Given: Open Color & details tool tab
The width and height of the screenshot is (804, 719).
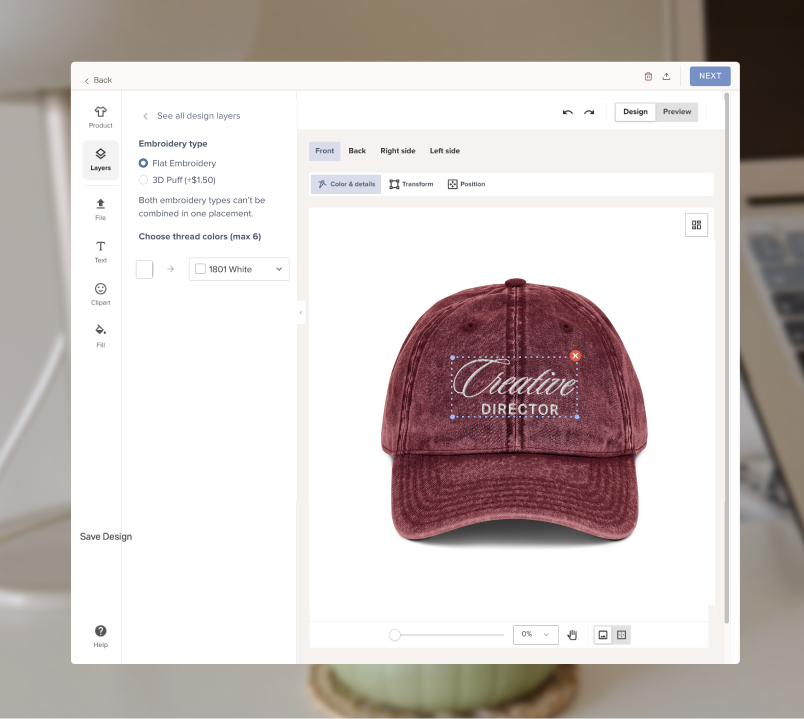Looking at the screenshot, I should point(346,184).
